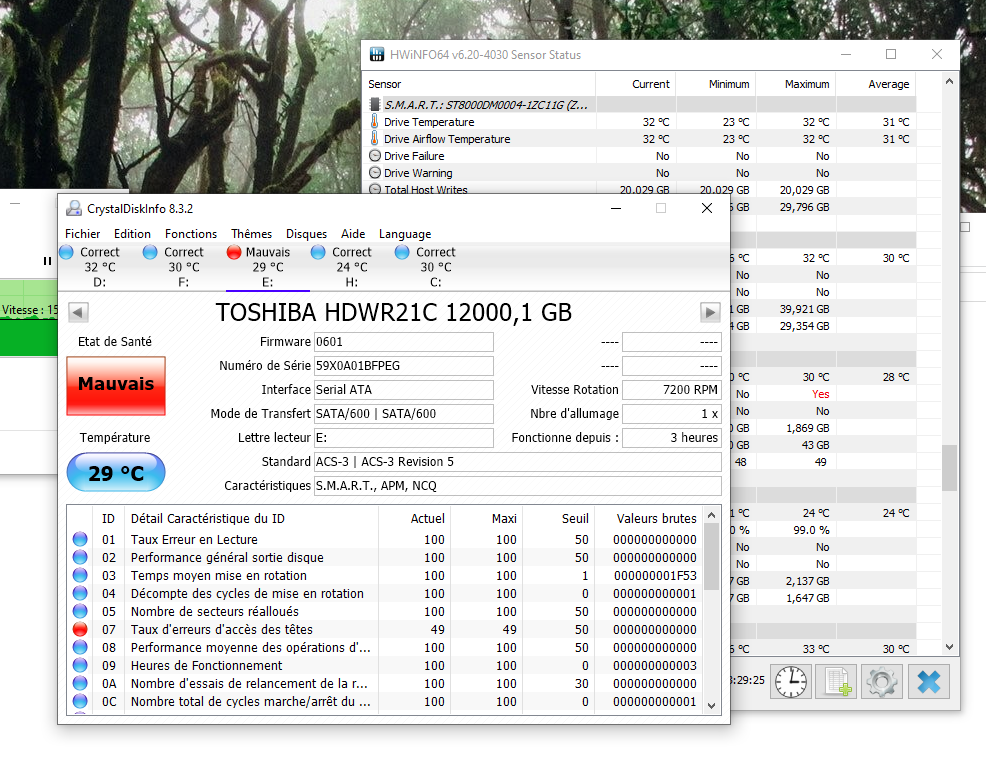The height and width of the screenshot is (770, 986).
Task: Select disk C: Correct 30 °C
Action: tap(435, 267)
